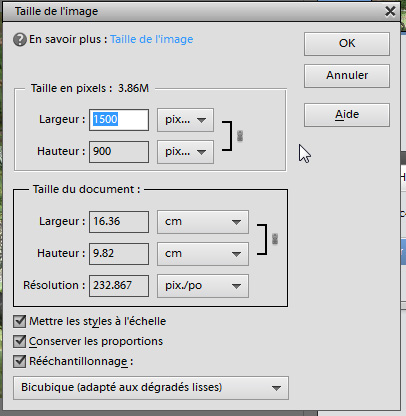The image size is (406, 416).
Task: Open the pixel Largeur unit dropdown
Action: click(x=185, y=120)
